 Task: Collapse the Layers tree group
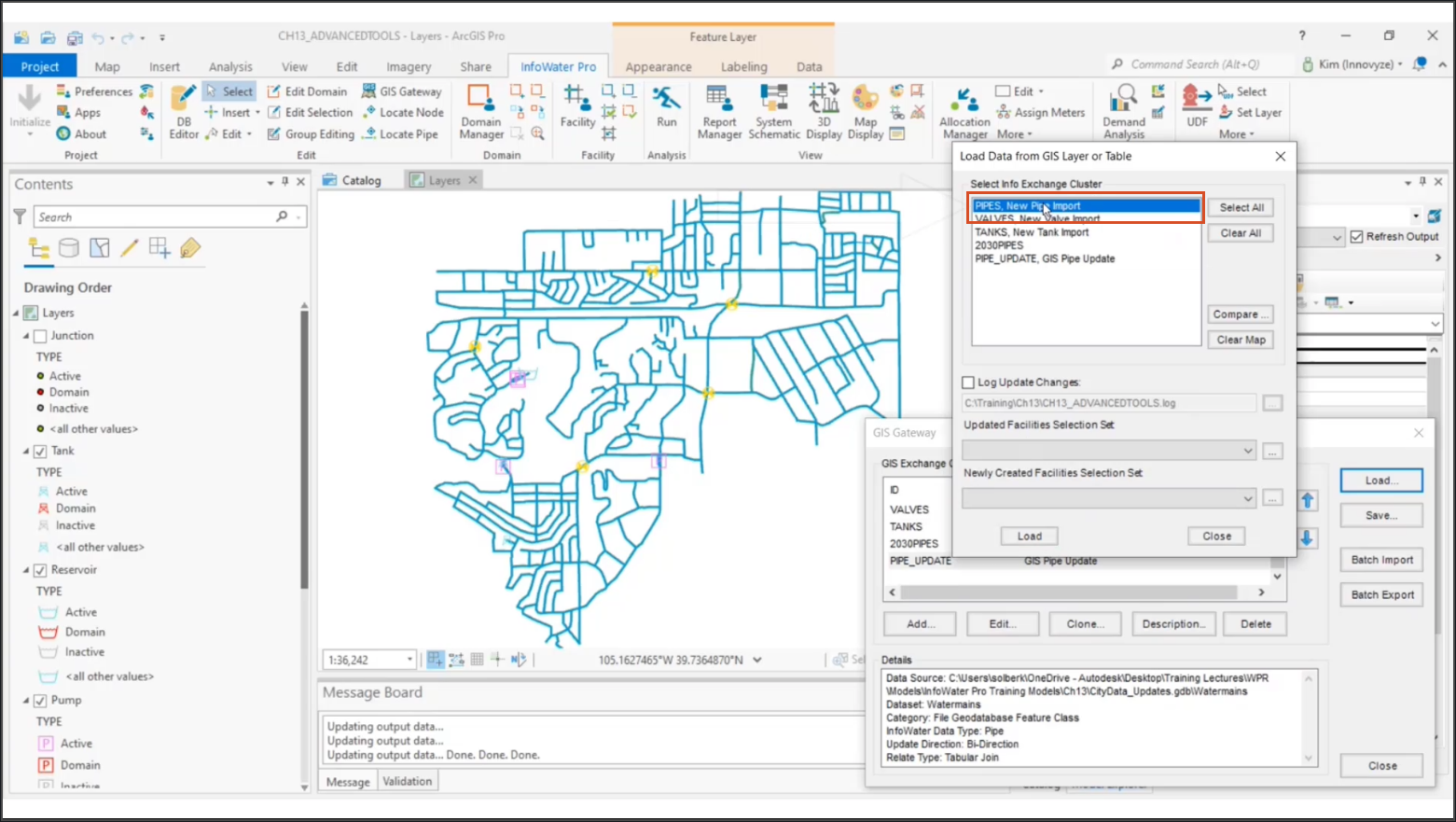tap(16, 313)
